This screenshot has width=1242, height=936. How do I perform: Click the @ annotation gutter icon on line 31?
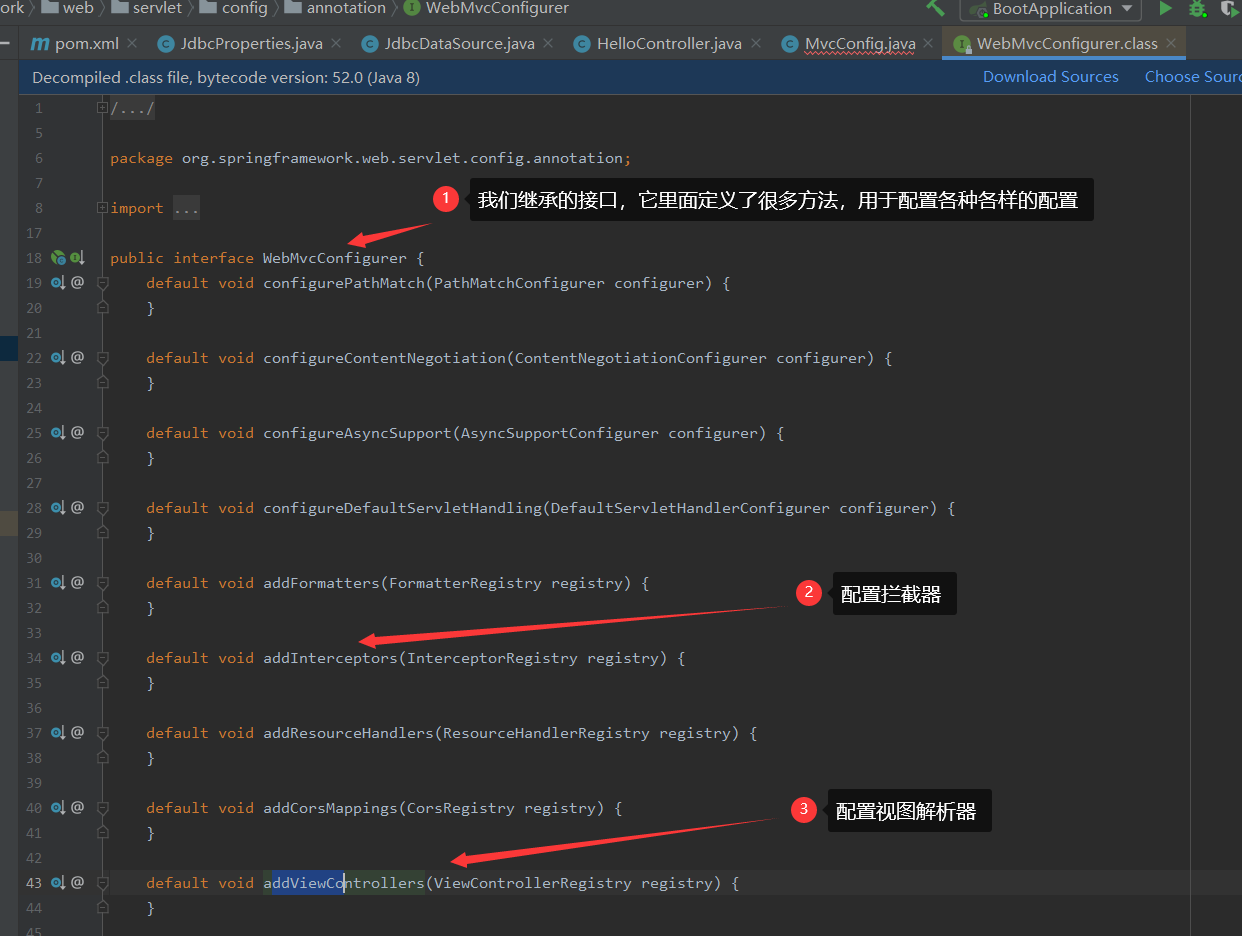coord(77,583)
